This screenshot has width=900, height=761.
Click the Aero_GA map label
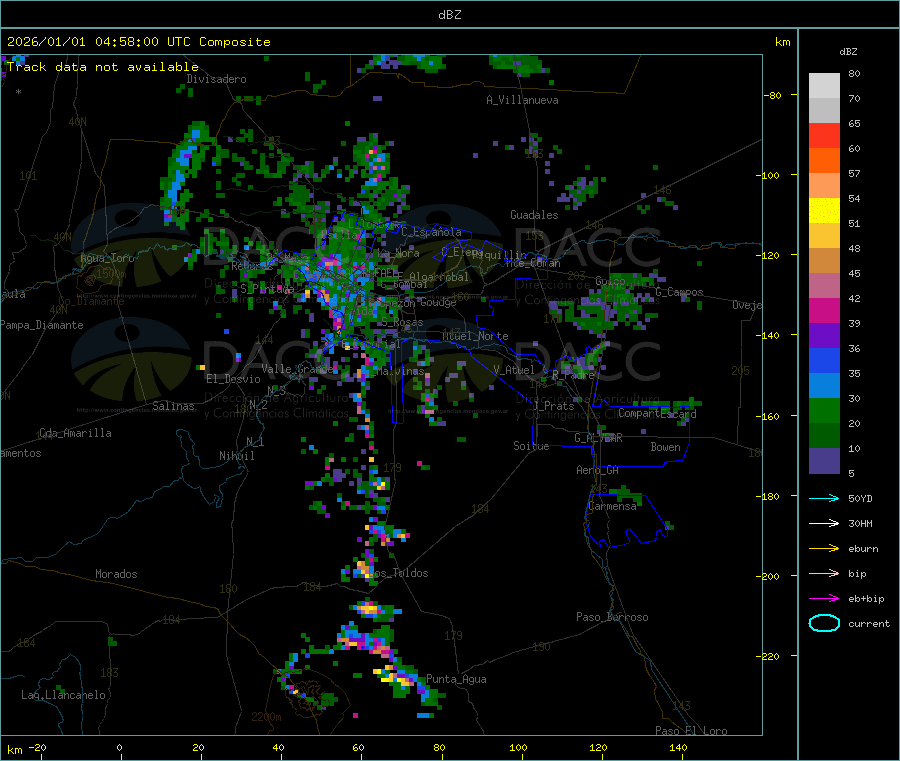point(597,470)
